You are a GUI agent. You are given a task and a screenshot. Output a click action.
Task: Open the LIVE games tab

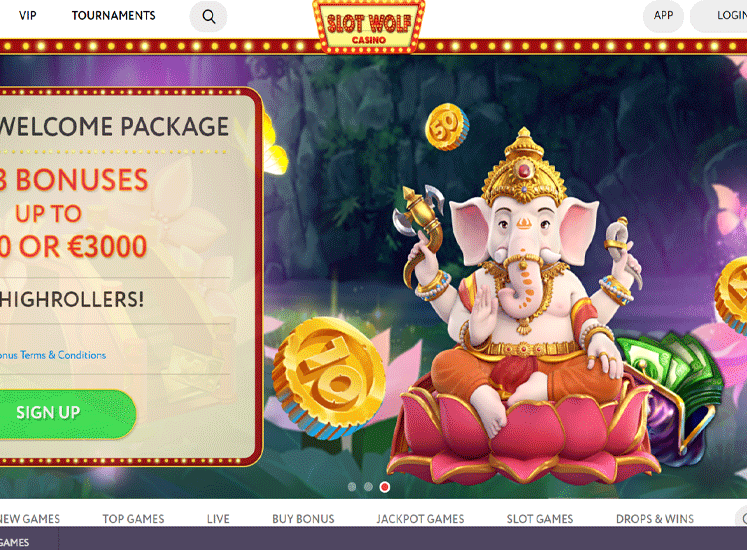click(x=218, y=519)
